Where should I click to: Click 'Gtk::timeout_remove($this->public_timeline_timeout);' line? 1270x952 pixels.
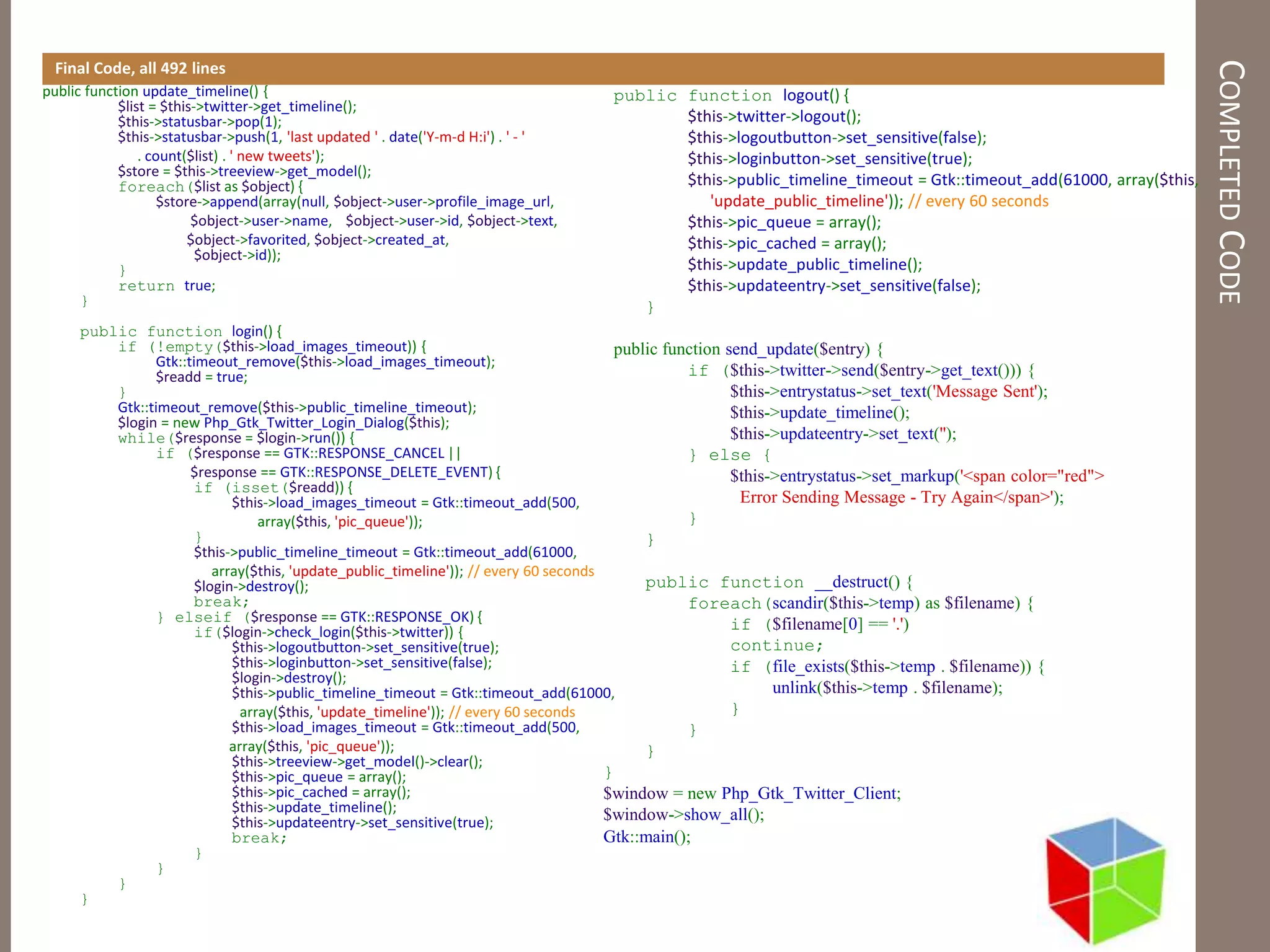[297, 407]
